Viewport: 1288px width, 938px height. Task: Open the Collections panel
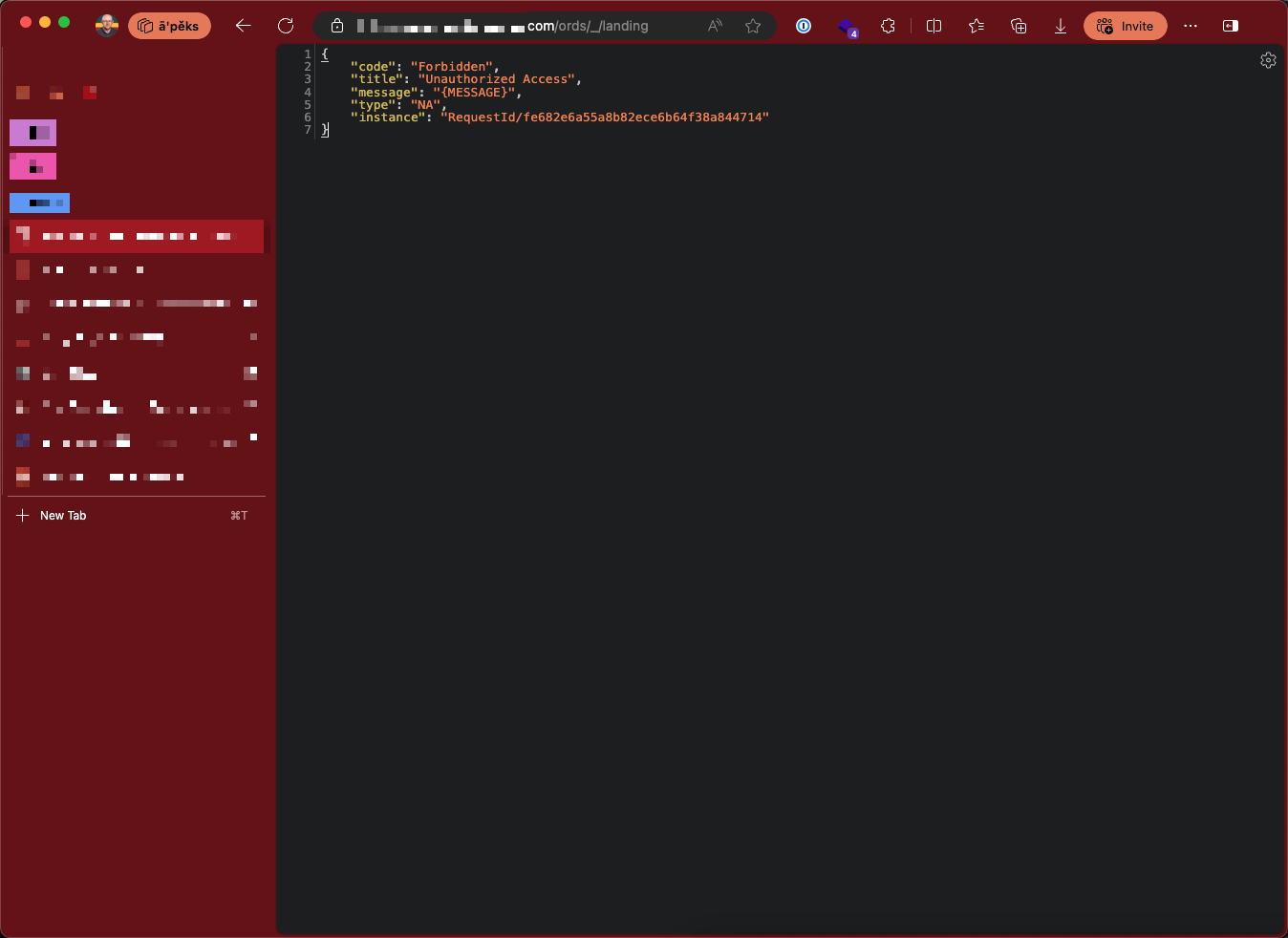[x=1019, y=26]
